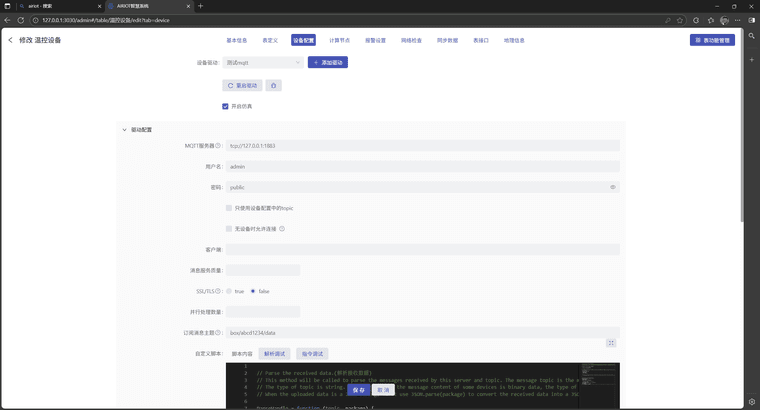Select the 设备配置 tab
The height and width of the screenshot is (410, 760).
point(303,40)
